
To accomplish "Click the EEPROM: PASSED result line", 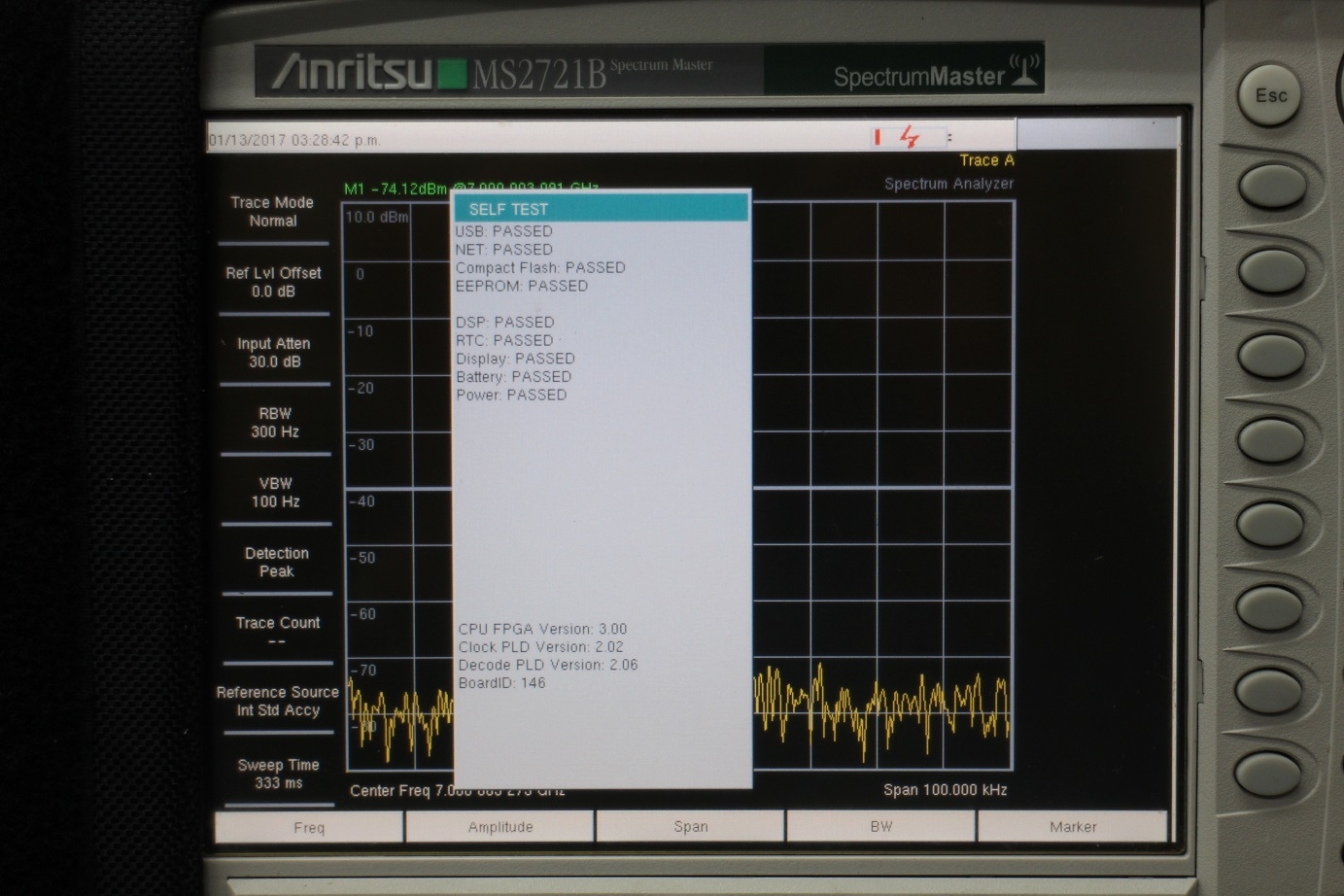I will 522,286.
